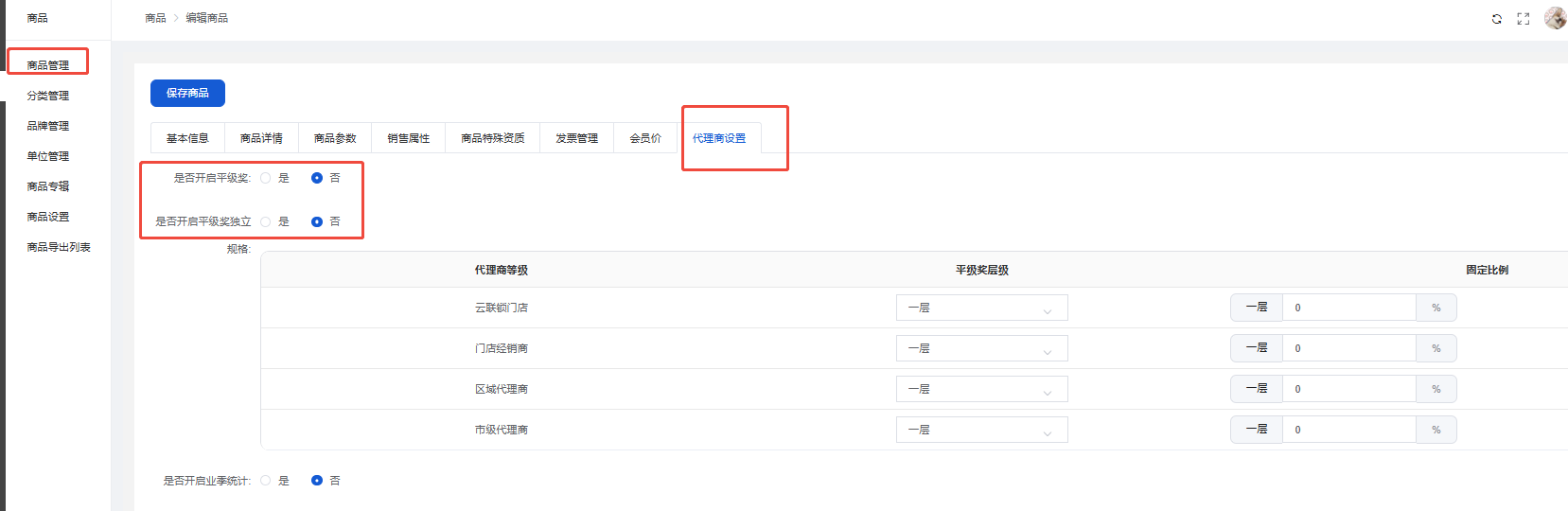Switch to the 发票管理 tab

576,138
